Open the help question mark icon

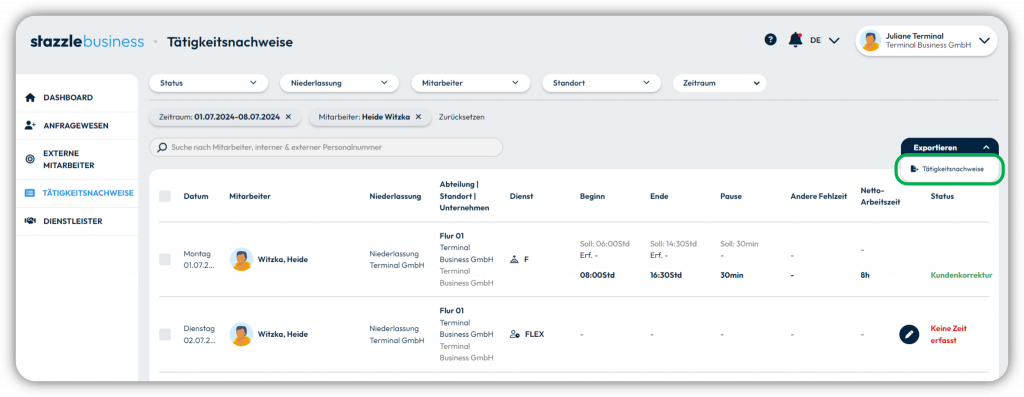(x=771, y=40)
